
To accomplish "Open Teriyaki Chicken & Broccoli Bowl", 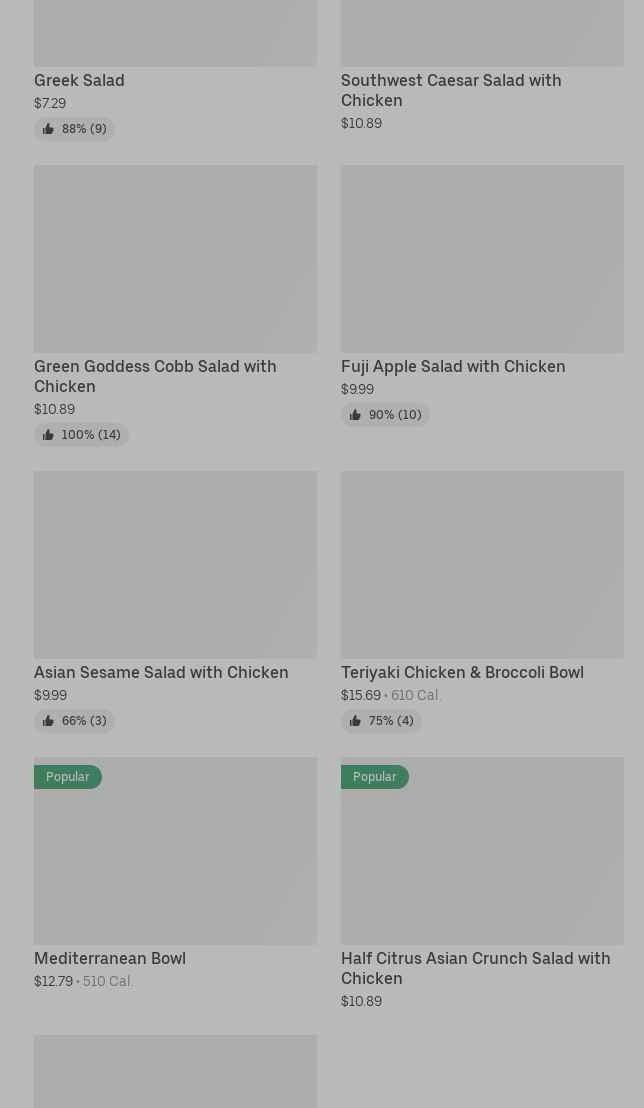I will [462, 672].
